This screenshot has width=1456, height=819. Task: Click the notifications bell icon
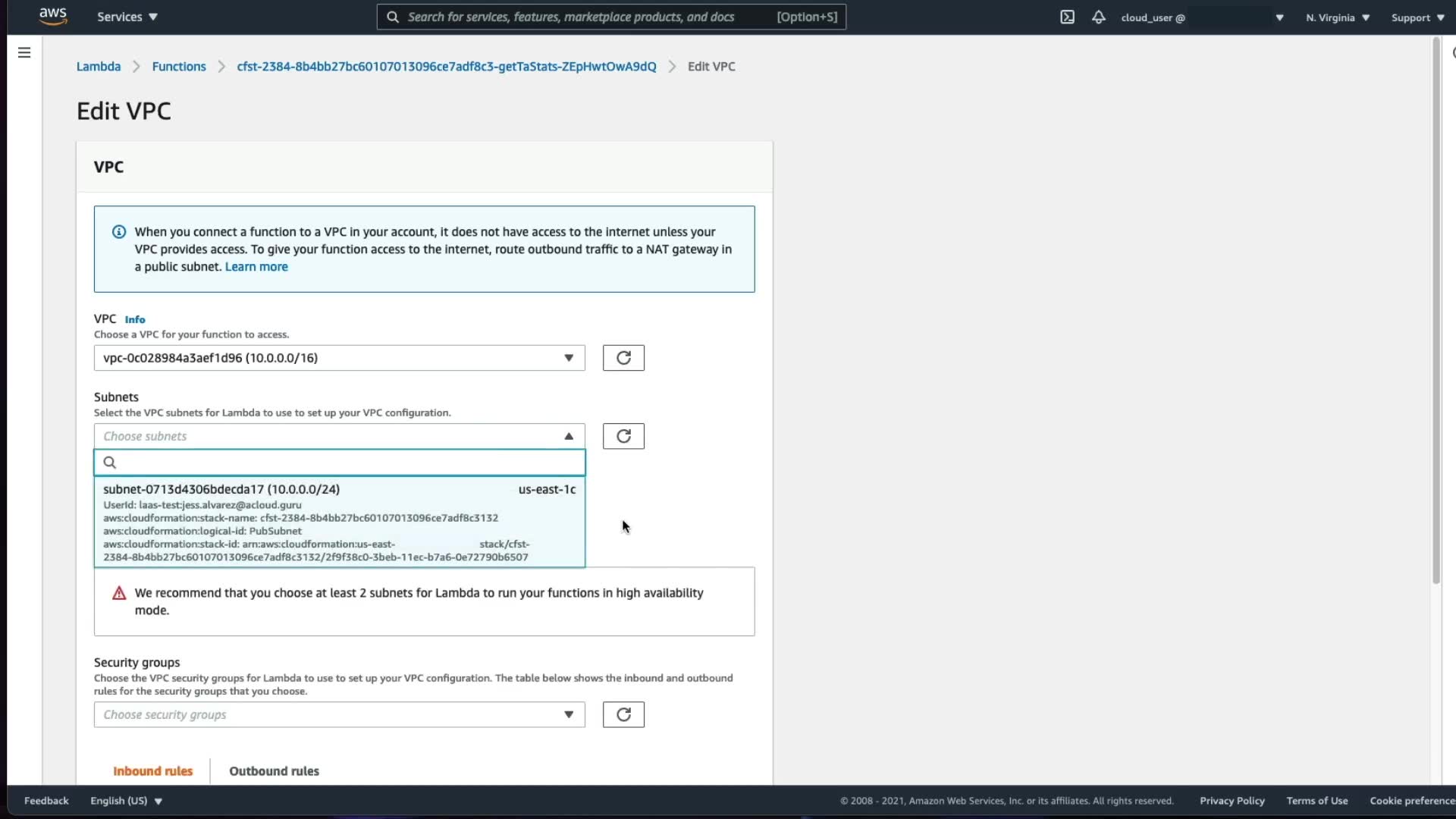[x=1098, y=17]
